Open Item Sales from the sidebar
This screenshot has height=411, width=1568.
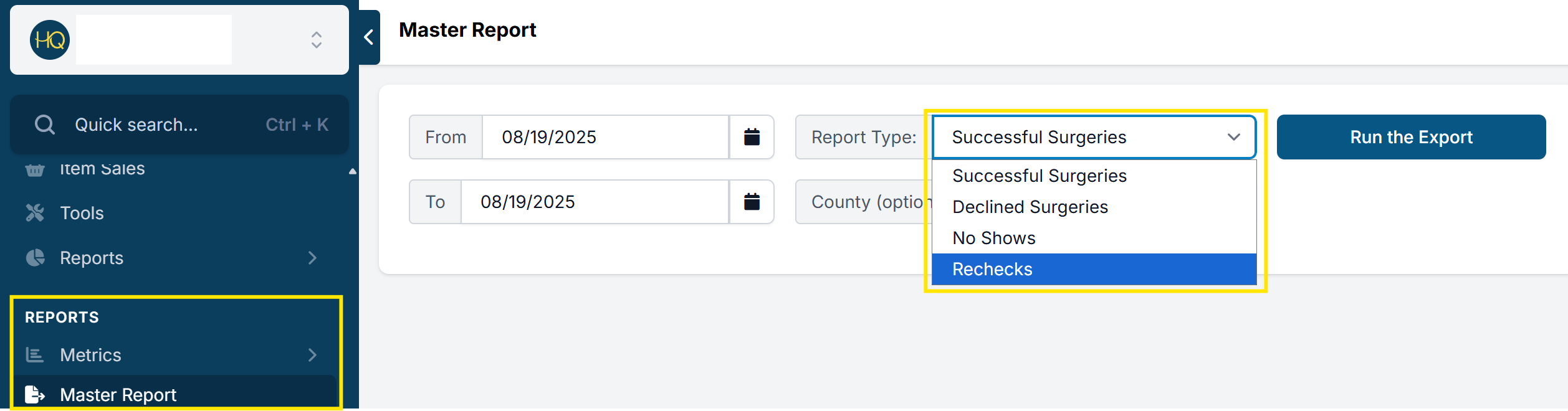[102, 169]
